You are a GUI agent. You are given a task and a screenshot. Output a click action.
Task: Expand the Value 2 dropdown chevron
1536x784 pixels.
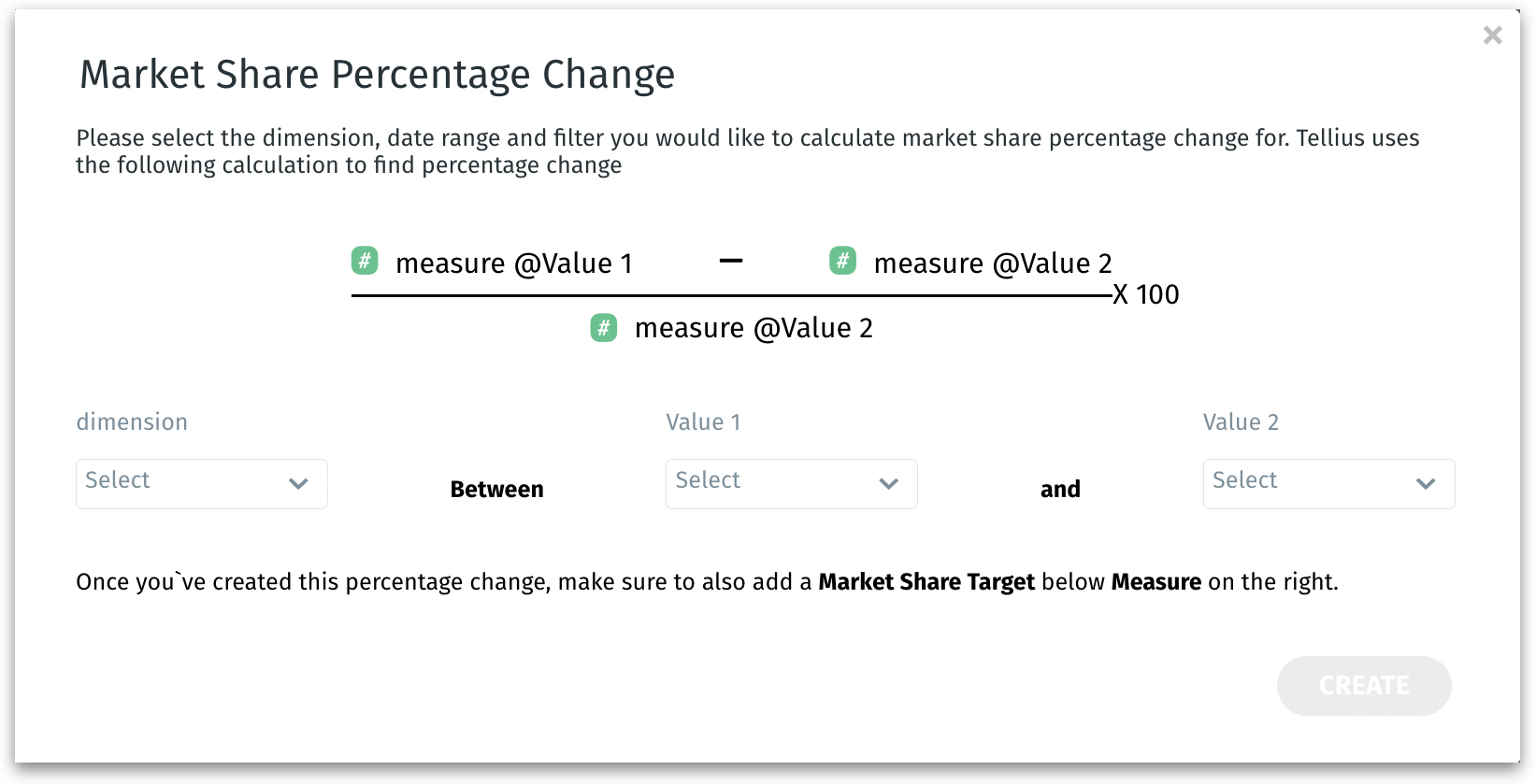coord(1425,484)
